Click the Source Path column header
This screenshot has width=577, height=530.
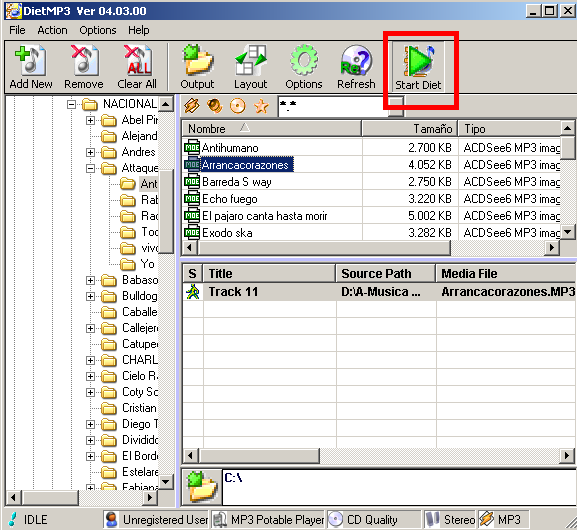[386, 273]
